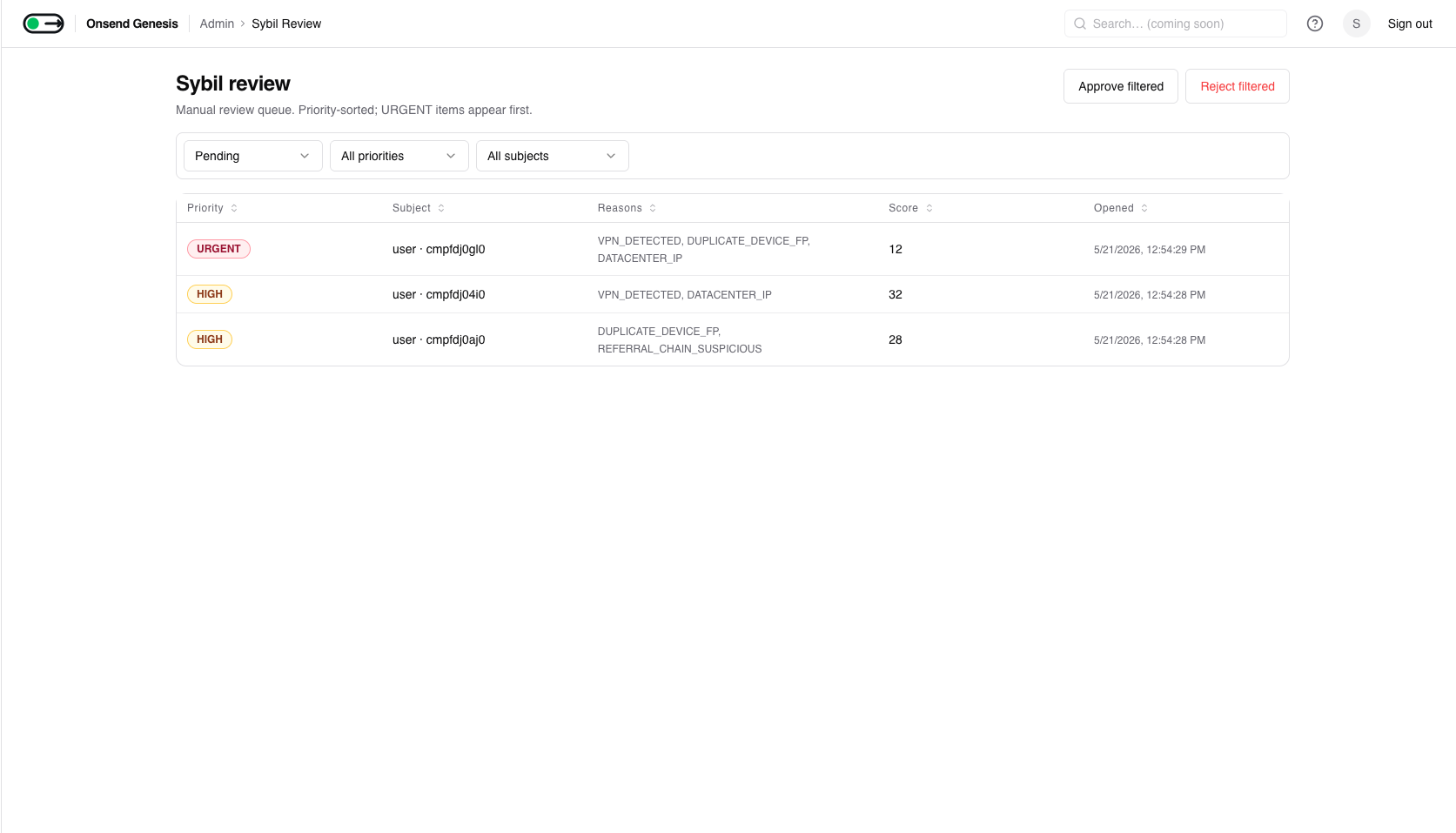Screen dimensions: 1456x833
Task: Sort by Subject column arrows
Action: coord(441,208)
